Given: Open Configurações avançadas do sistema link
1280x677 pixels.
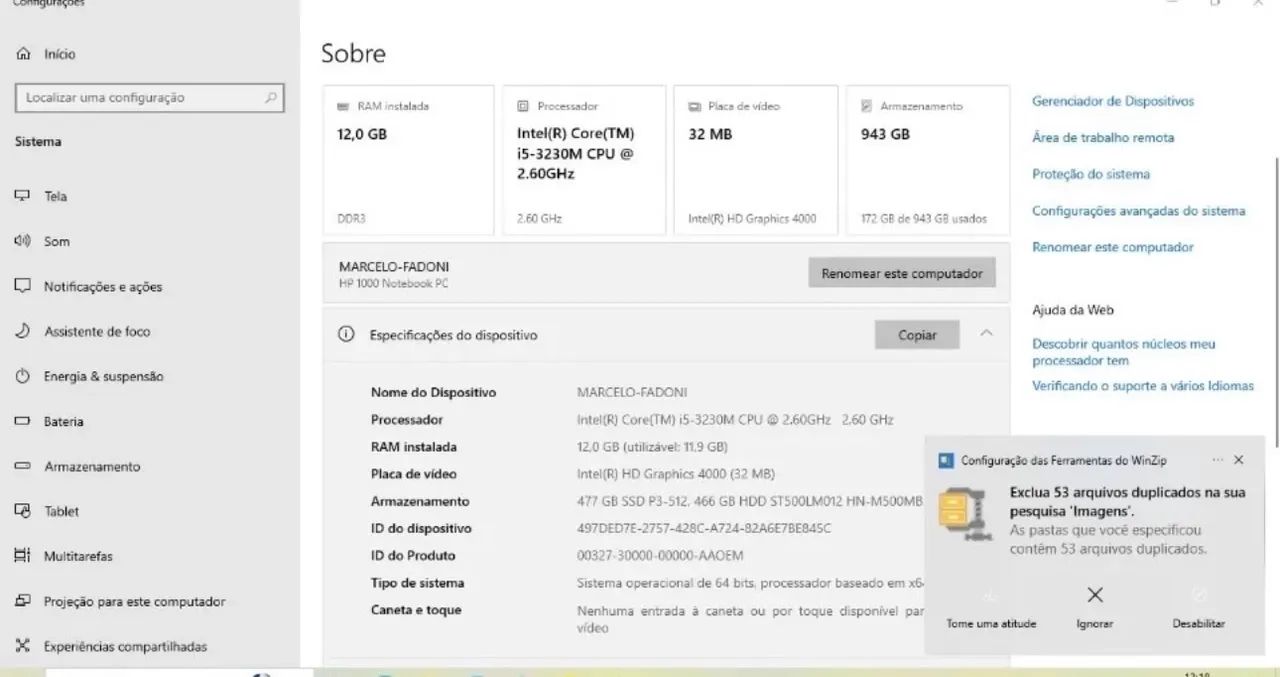Looking at the screenshot, I should (1139, 211).
